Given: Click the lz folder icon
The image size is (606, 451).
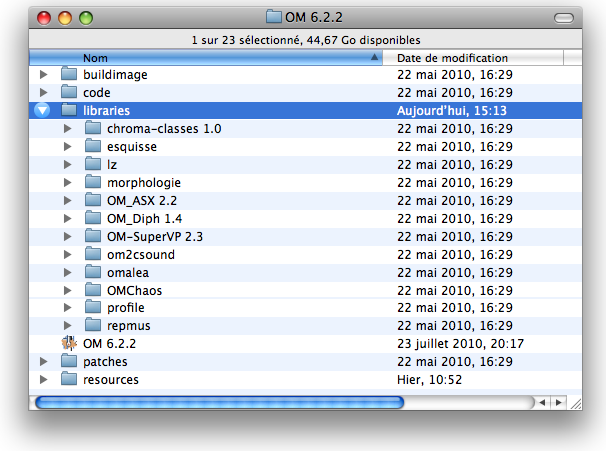Looking at the screenshot, I should point(93,164).
